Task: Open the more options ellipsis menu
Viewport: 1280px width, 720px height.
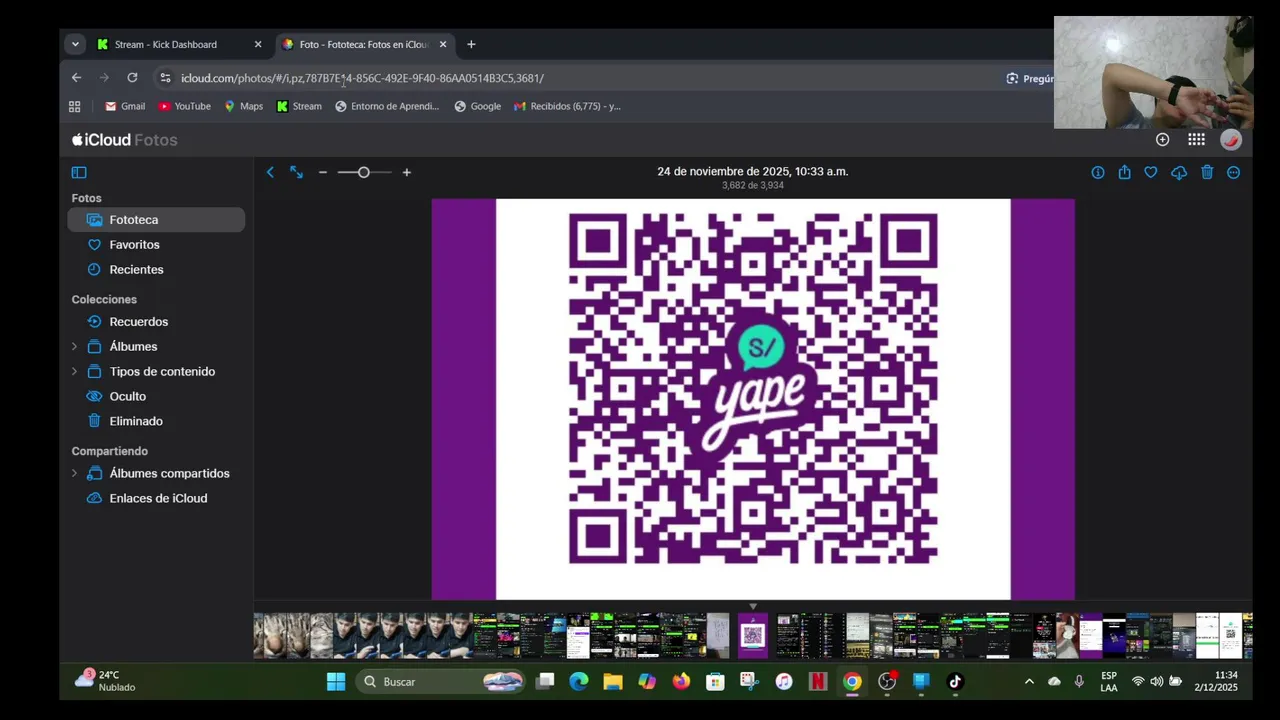Action: point(1233,172)
